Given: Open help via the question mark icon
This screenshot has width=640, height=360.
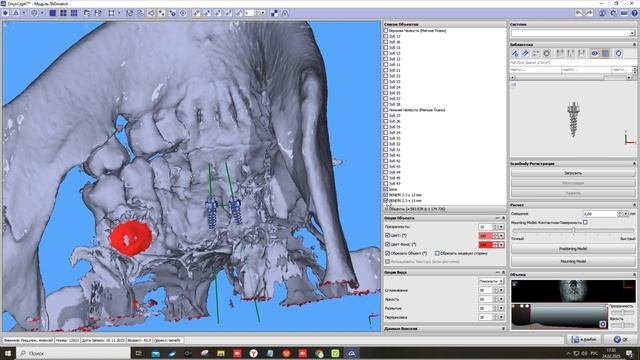Looking at the screenshot, I should coord(635,13).
